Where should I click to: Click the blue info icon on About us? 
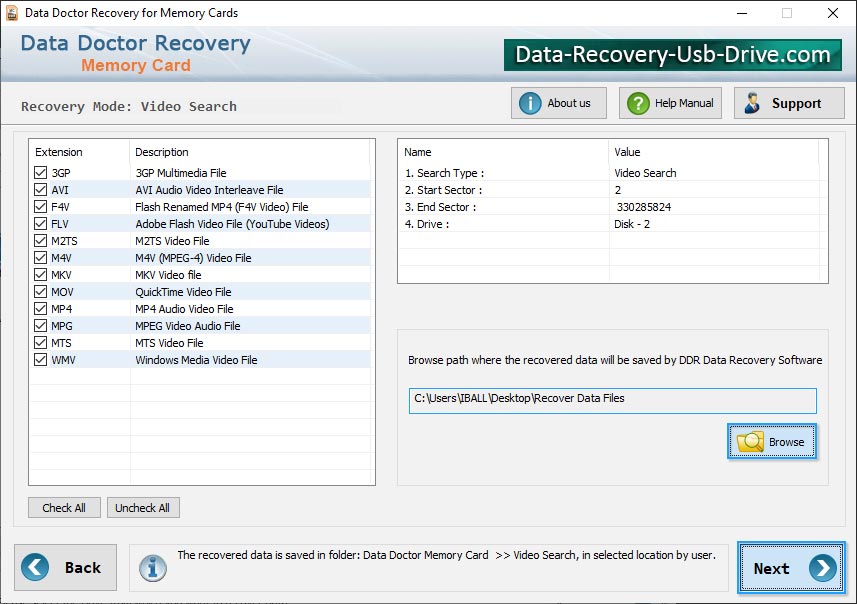tap(530, 103)
